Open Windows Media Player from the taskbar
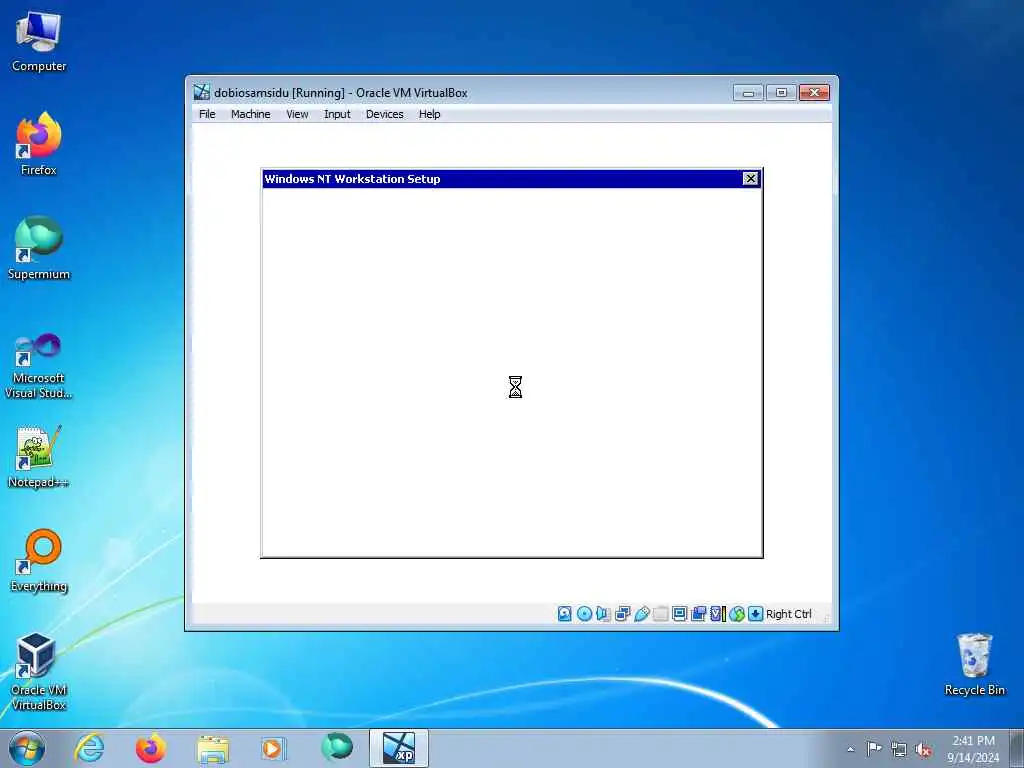The height and width of the screenshot is (768, 1024). 273,748
